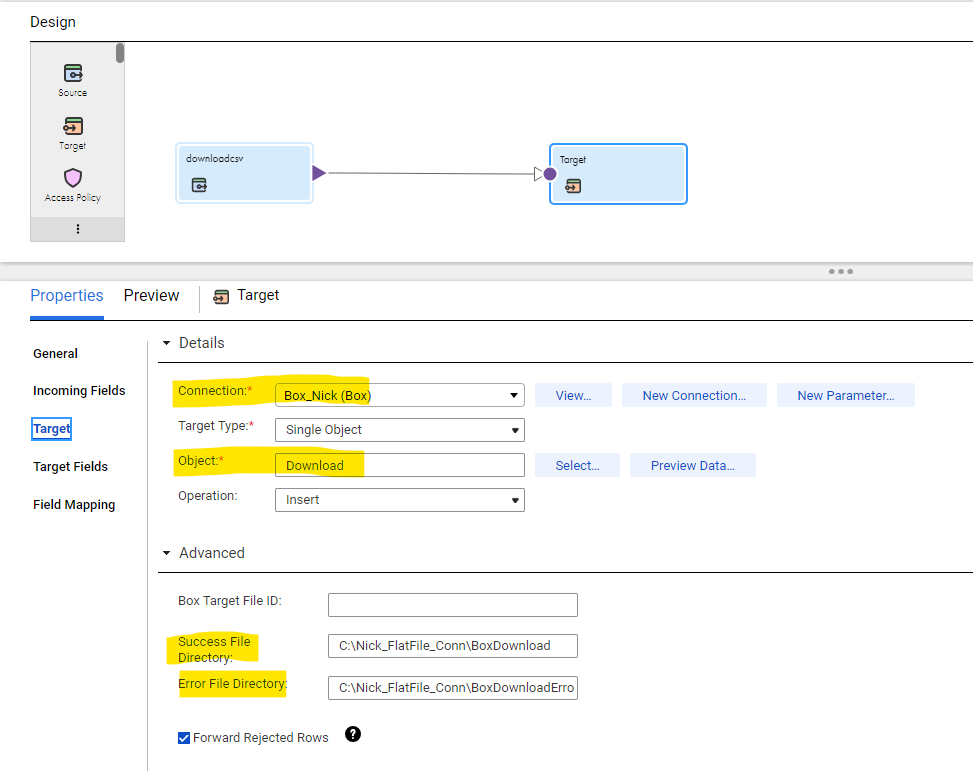
Task: Click the New Parameter... button
Action: [x=845, y=395]
